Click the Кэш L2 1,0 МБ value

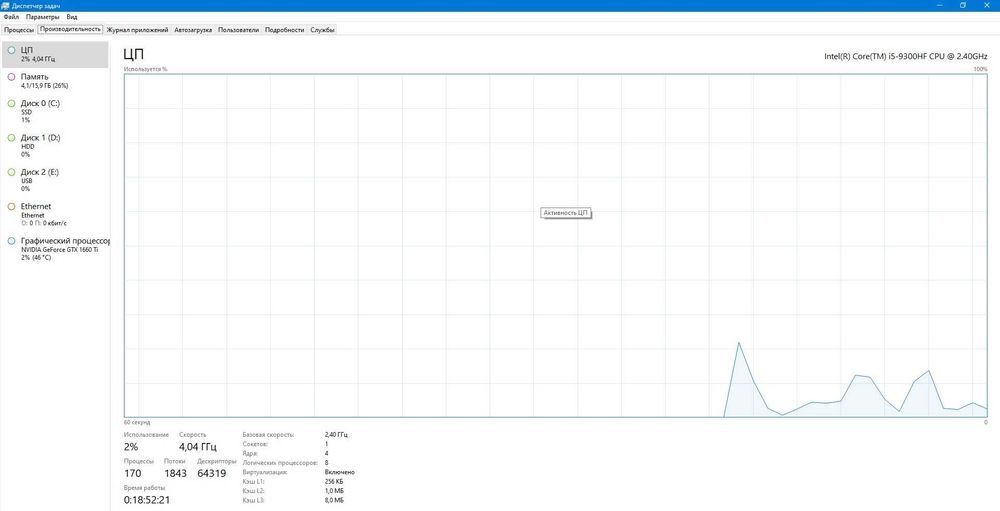334,491
